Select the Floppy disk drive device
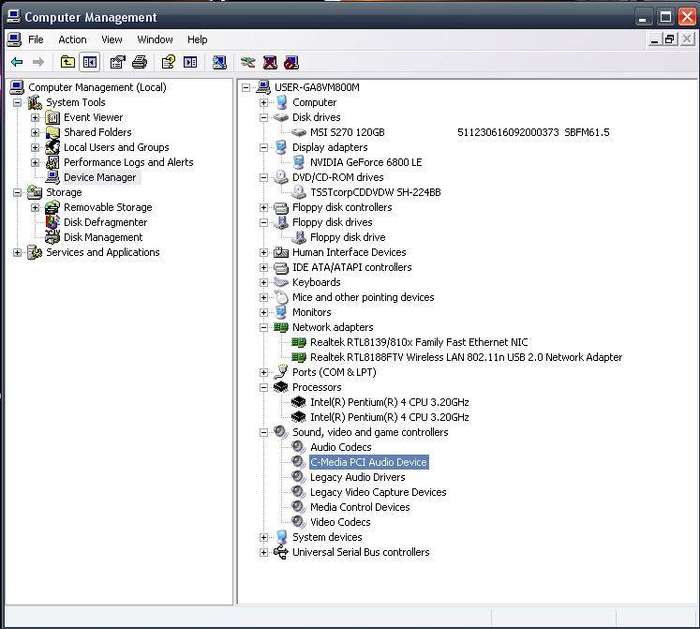 coord(348,237)
